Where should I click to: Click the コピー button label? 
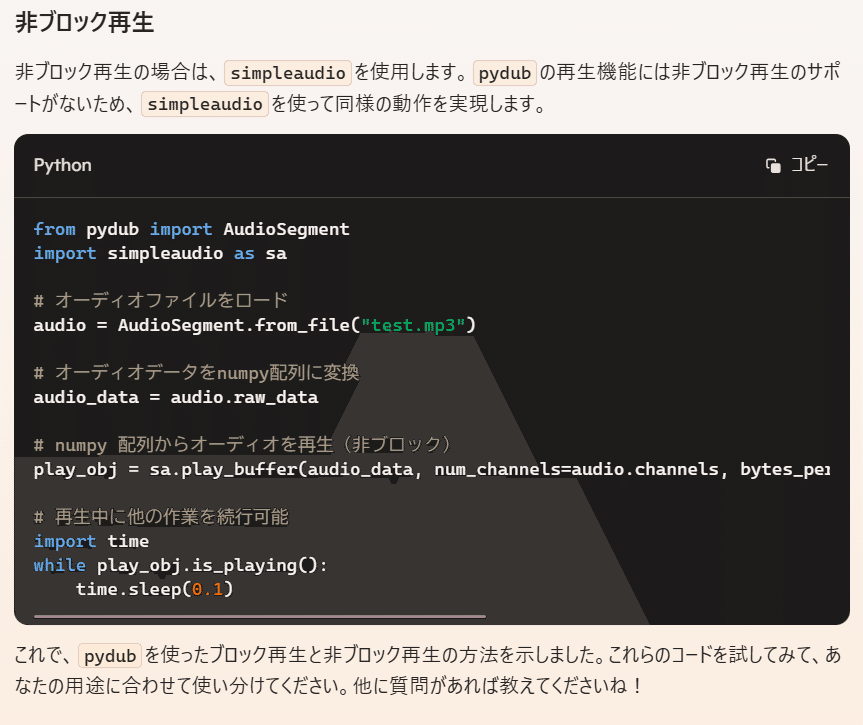pos(810,165)
